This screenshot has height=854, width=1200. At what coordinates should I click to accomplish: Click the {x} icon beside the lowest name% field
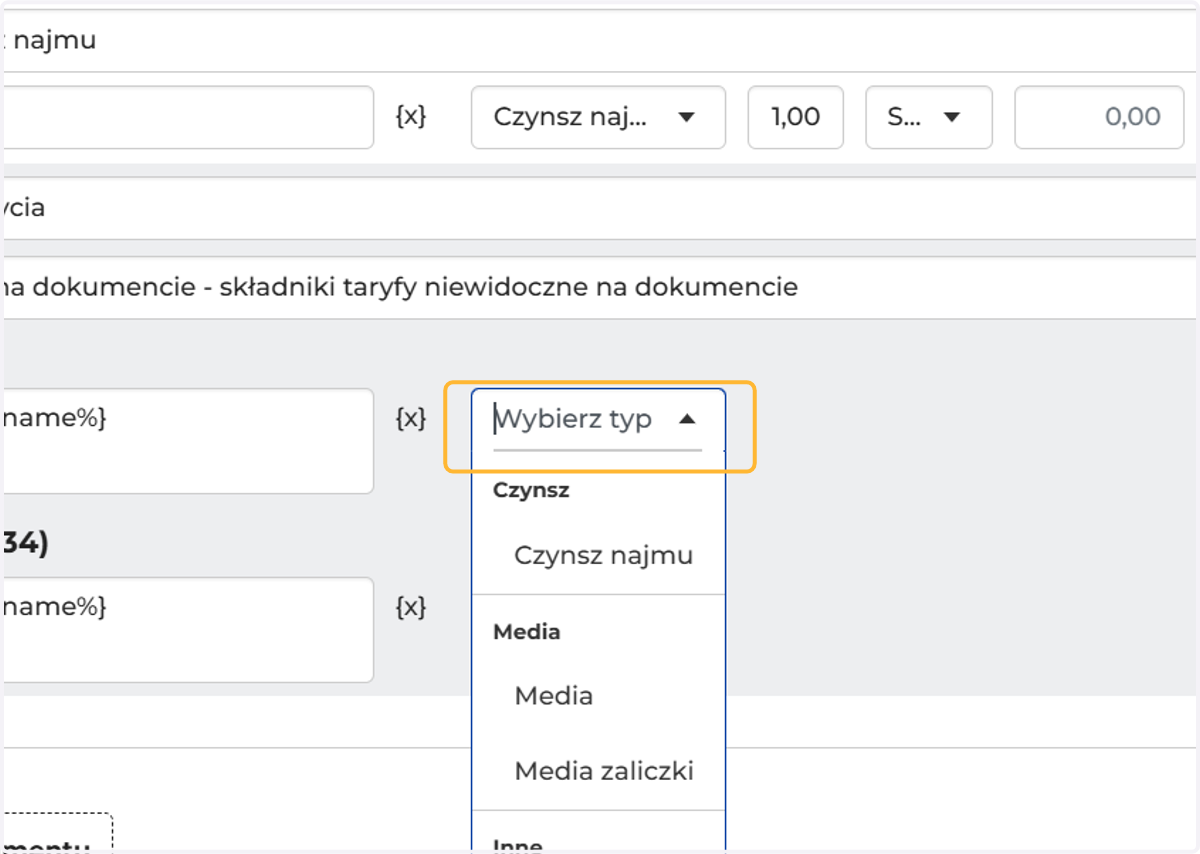[x=411, y=606]
